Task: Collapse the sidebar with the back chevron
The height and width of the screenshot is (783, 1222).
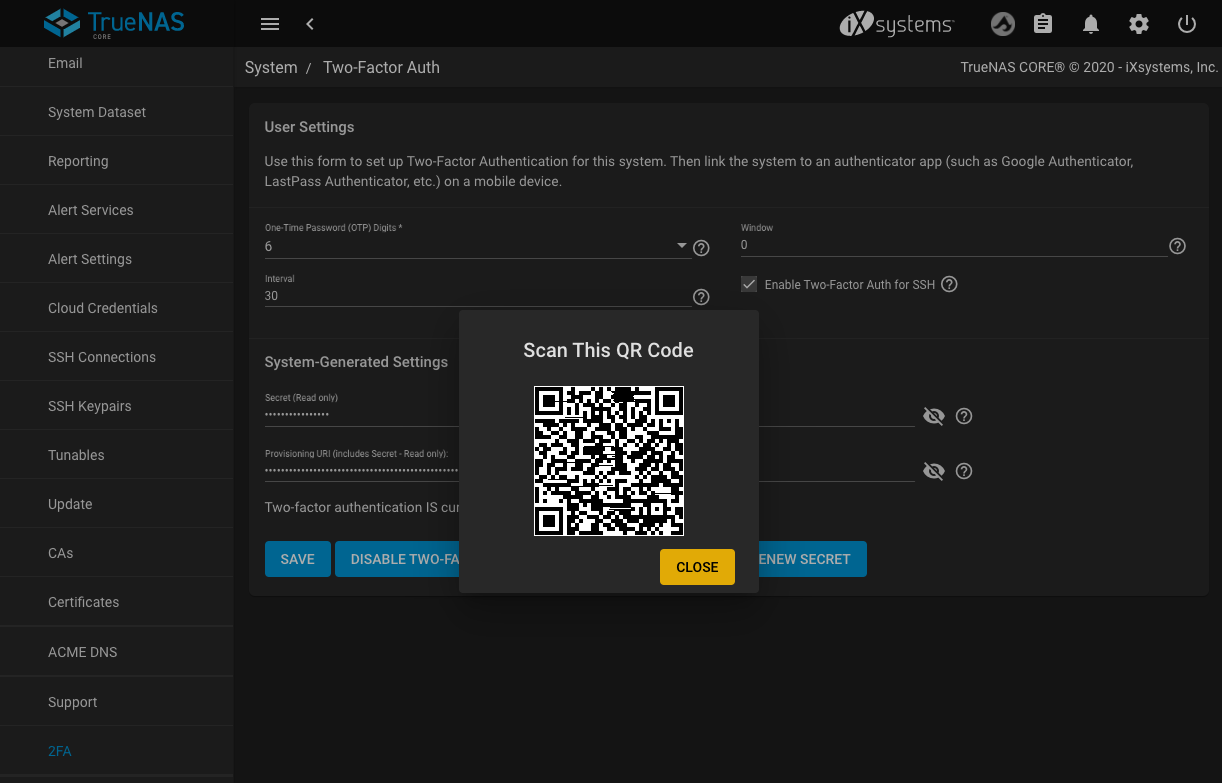Action: pyautogui.click(x=310, y=24)
